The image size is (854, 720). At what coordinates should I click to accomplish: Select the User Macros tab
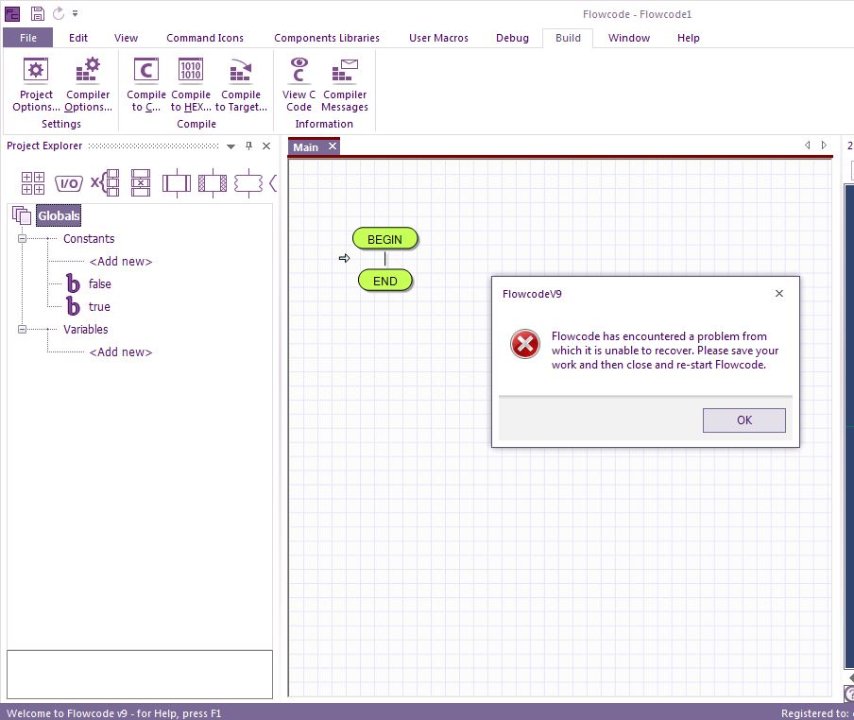(x=438, y=38)
